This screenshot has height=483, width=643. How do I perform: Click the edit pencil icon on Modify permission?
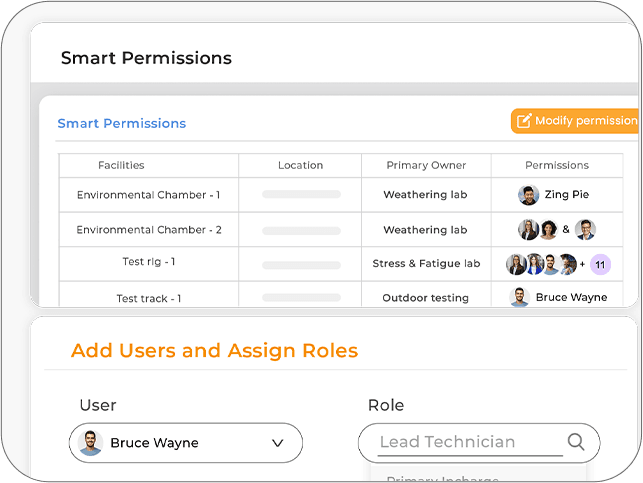[x=523, y=121]
